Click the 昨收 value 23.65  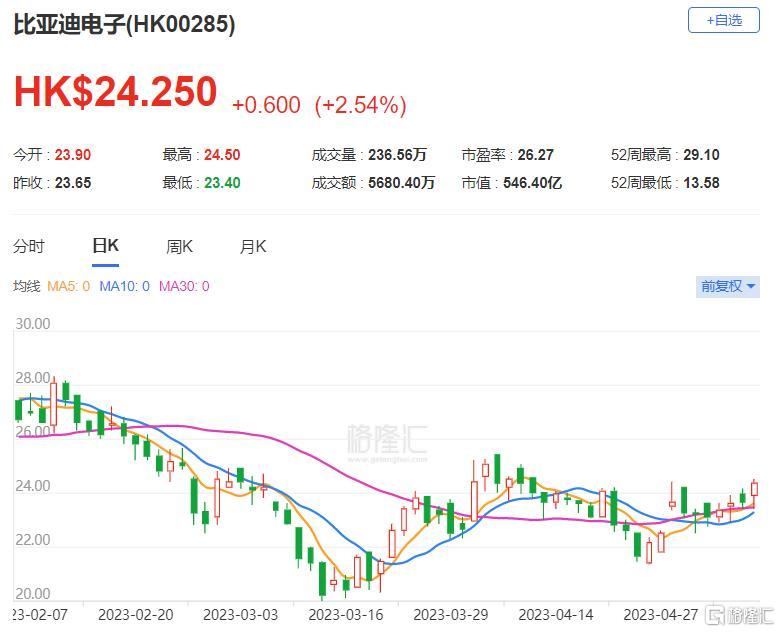pyautogui.click(x=73, y=183)
